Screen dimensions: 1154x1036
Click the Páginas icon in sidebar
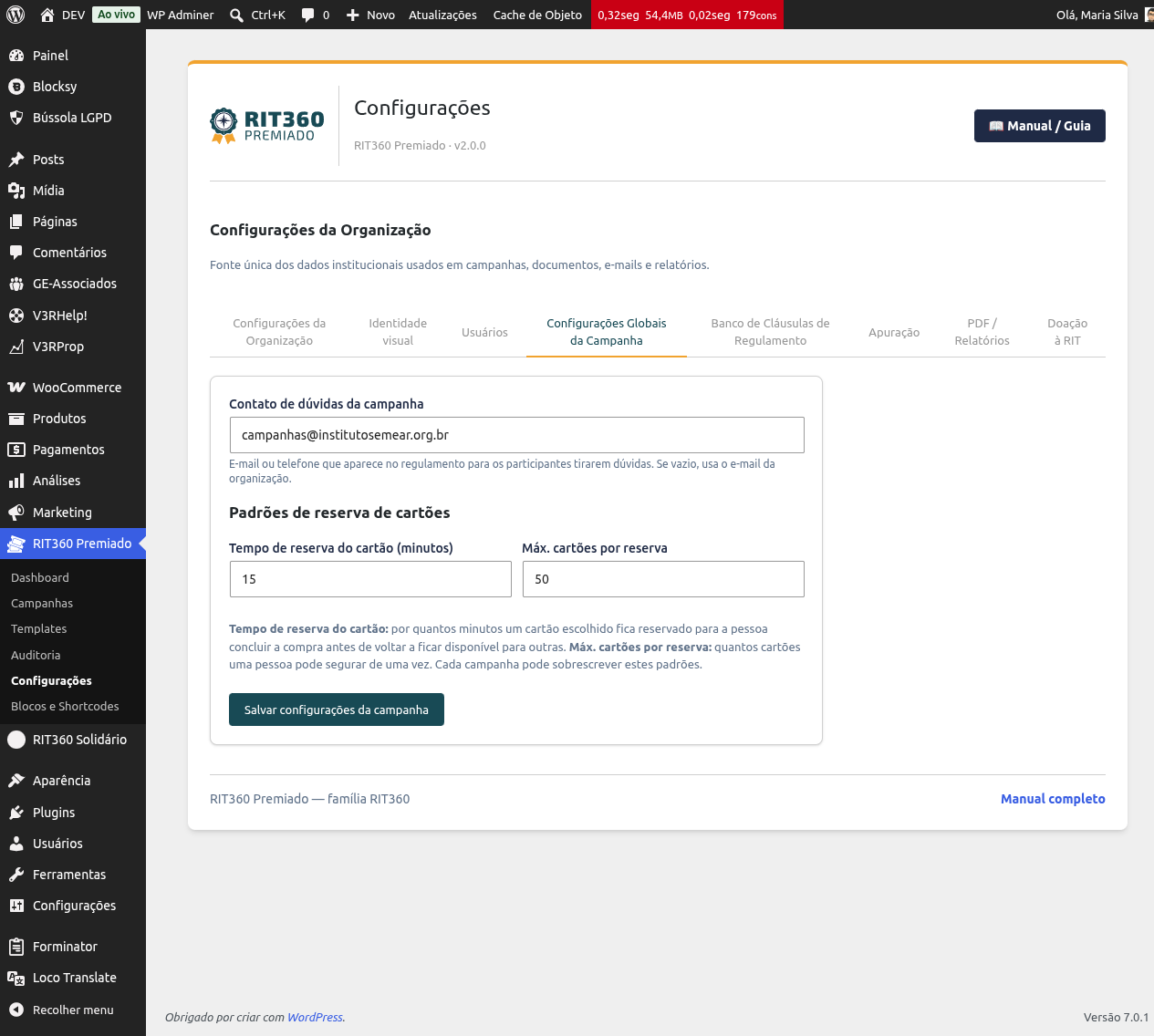tap(16, 222)
